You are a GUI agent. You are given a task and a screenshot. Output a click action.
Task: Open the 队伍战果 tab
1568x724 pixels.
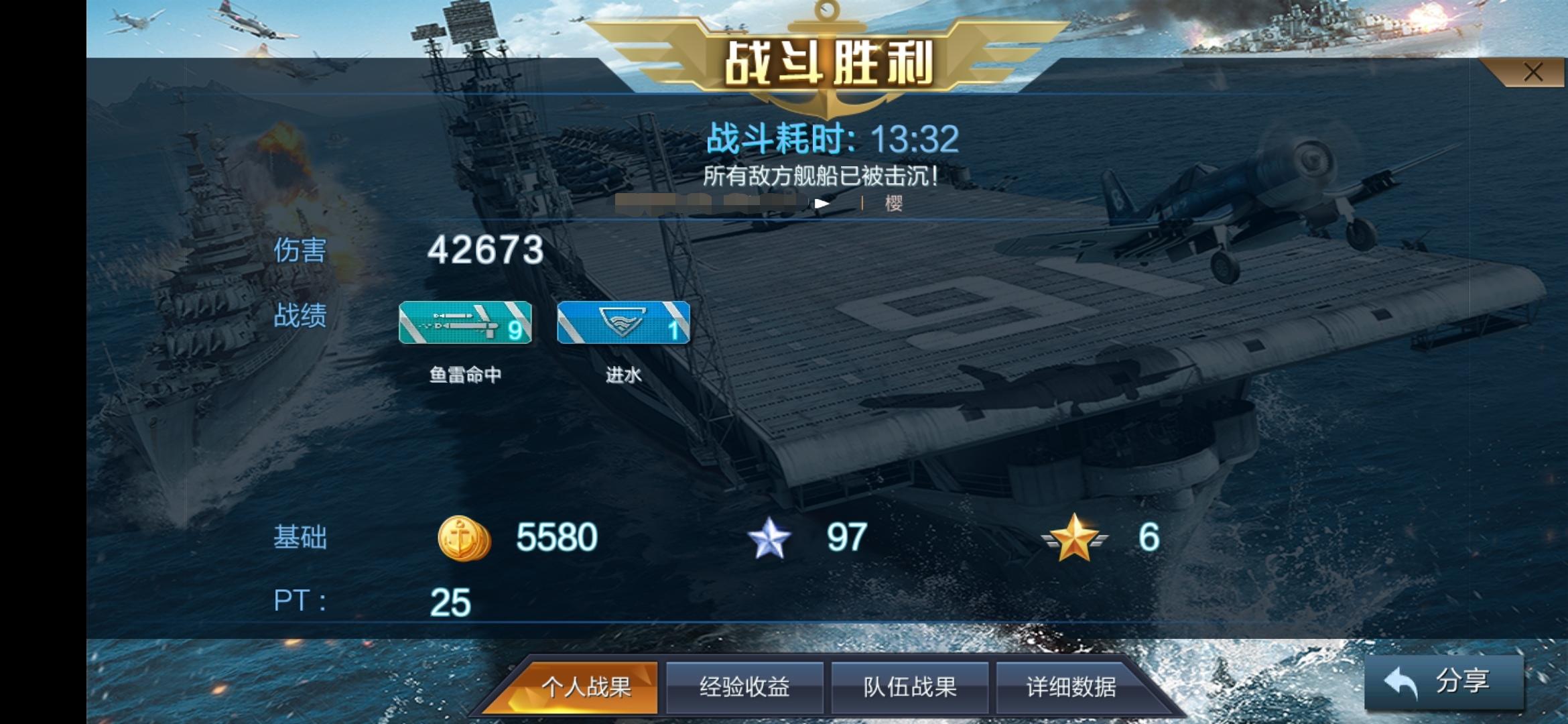pyautogui.click(x=910, y=687)
